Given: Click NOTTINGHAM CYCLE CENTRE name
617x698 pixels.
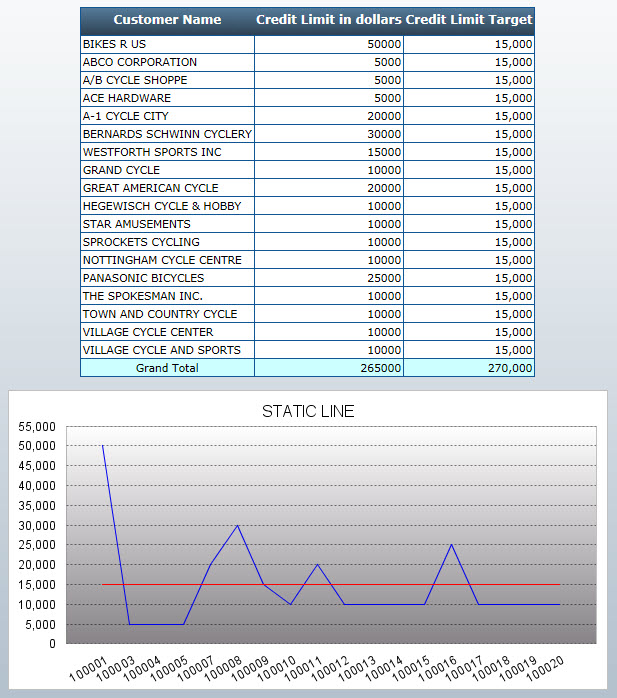Looking at the screenshot, I should coord(167,260).
